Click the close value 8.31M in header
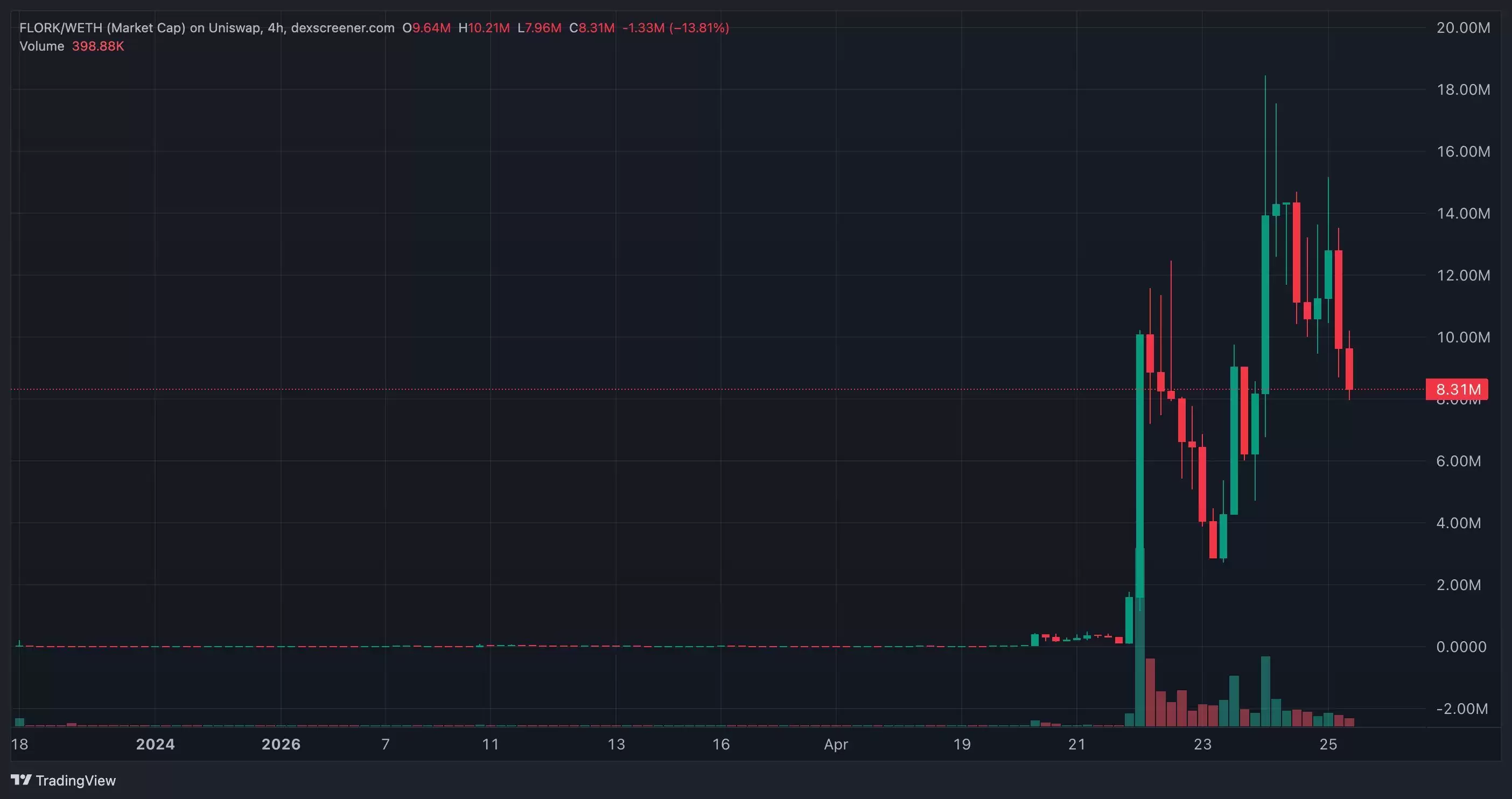 click(597, 27)
